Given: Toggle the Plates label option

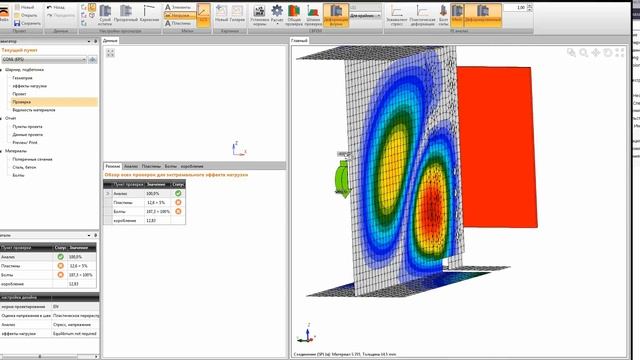Looking at the screenshot, I should (x=179, y=23).
